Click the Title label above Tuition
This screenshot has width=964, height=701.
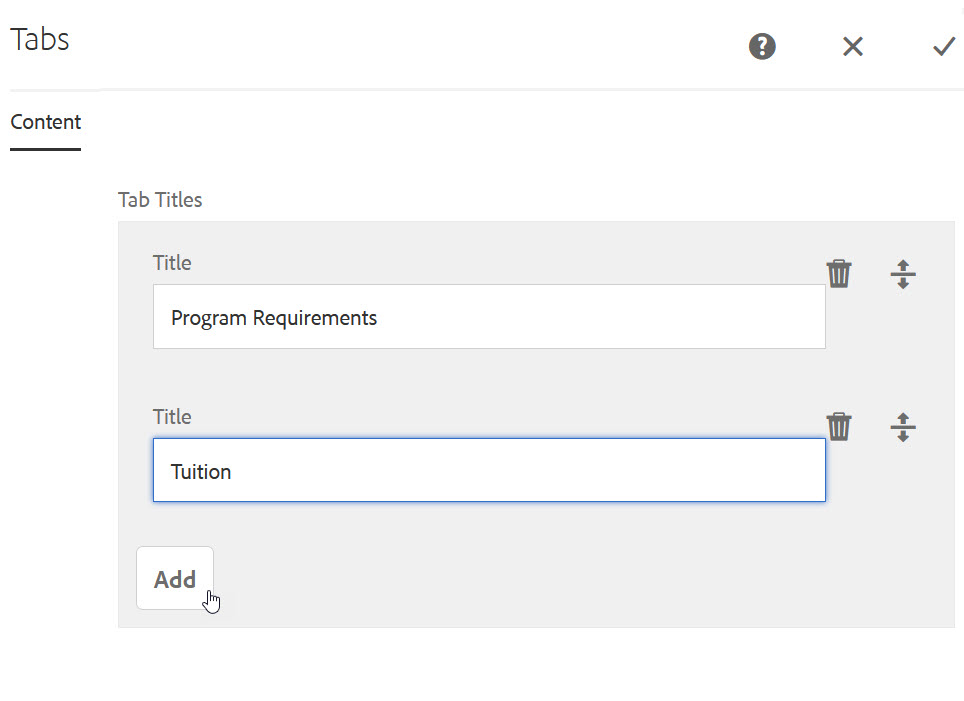172,416
